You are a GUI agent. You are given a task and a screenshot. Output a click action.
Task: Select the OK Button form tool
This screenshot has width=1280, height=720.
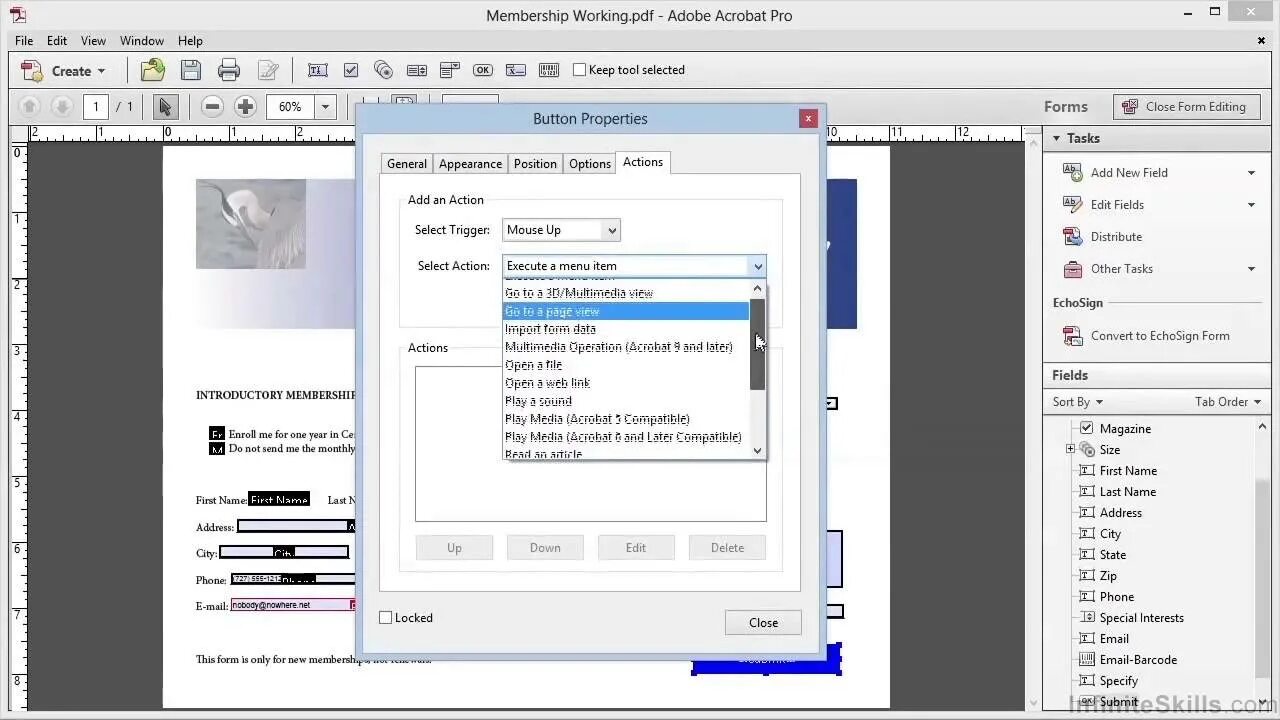coord(482,70)
